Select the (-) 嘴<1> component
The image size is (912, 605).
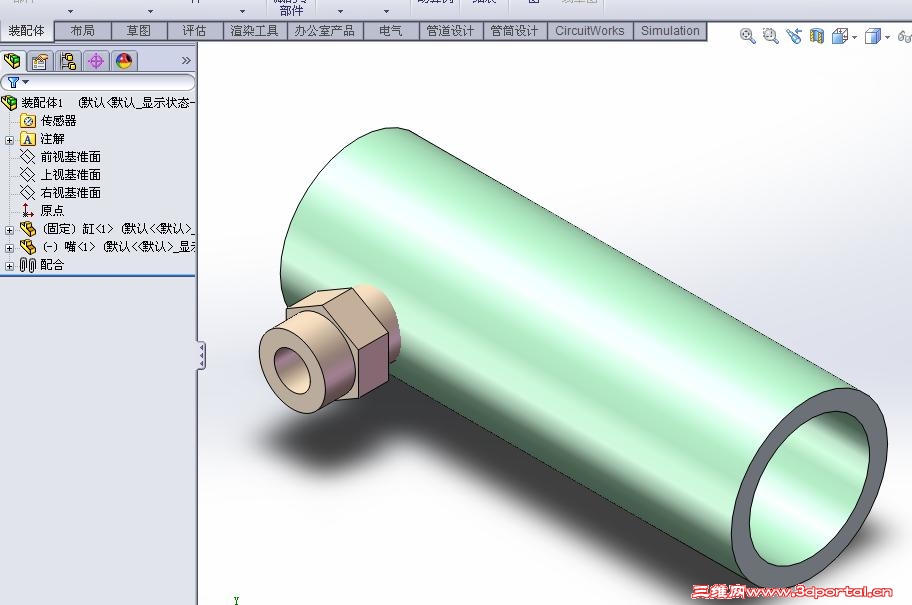point(117,247)
